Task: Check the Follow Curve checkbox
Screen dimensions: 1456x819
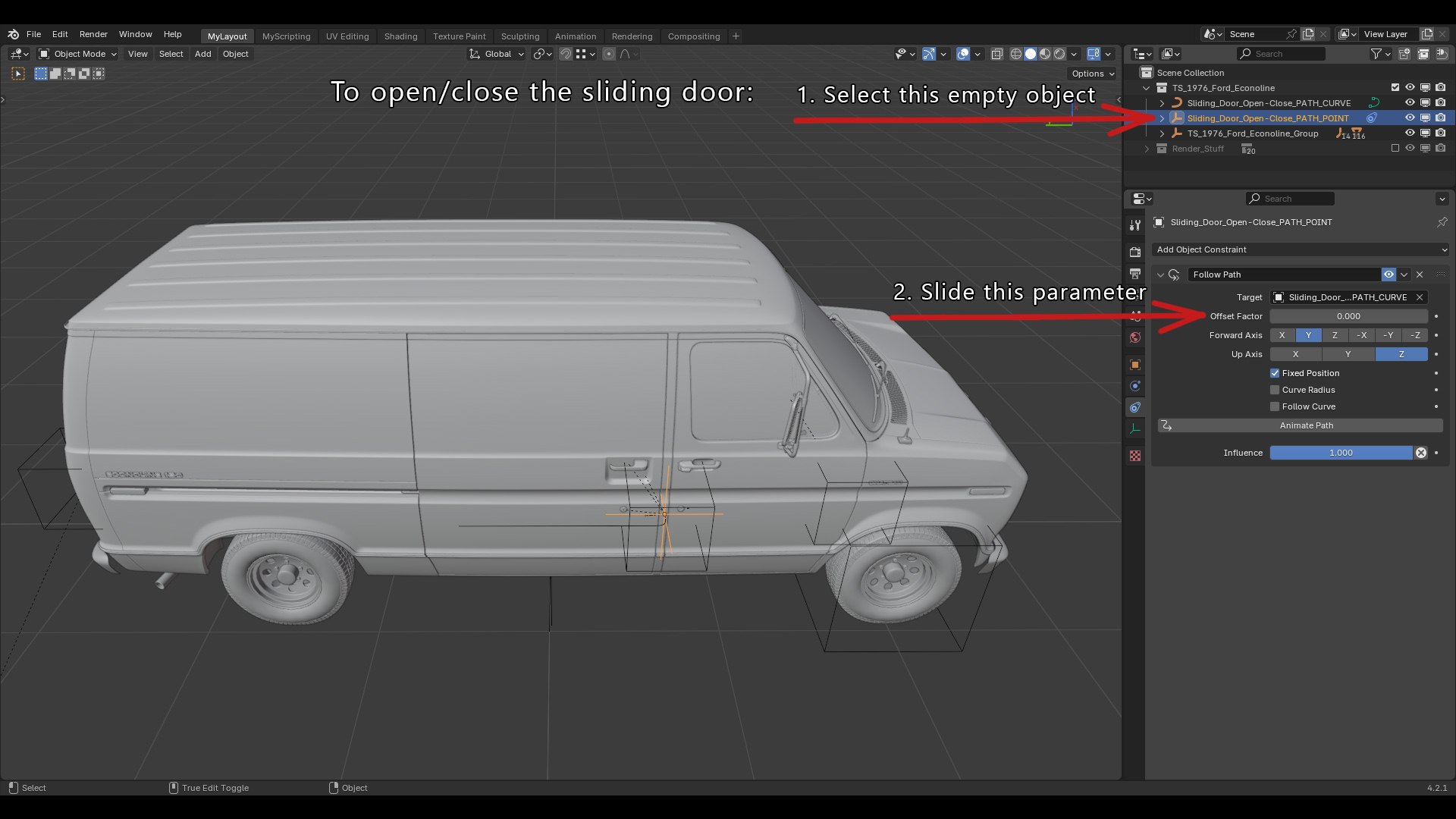Action: [1275, 406]
